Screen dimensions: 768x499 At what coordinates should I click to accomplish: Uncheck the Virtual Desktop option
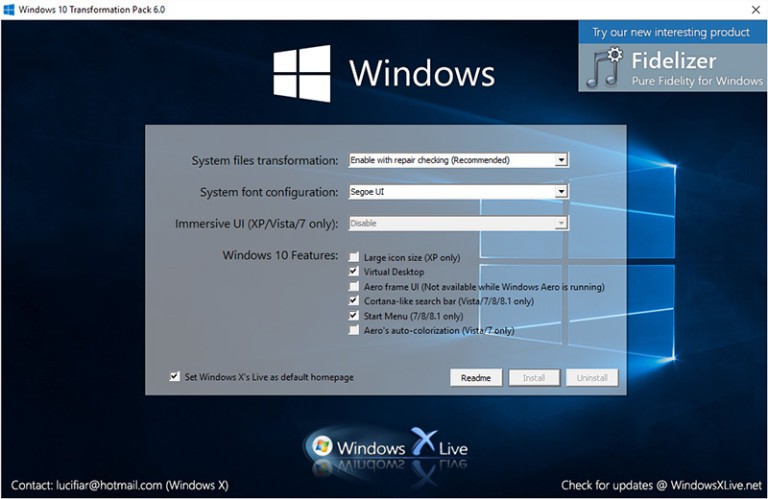(354, 271)
